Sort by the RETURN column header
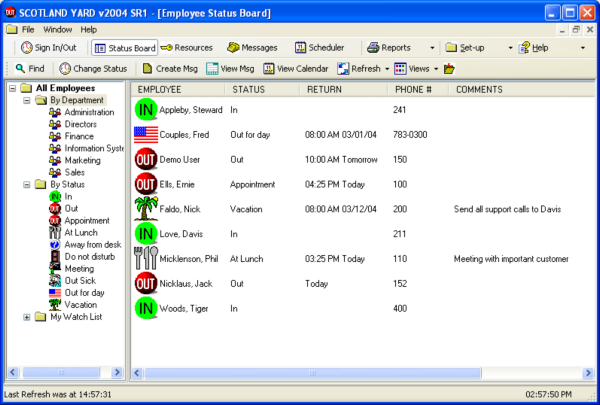 (344, 90)
